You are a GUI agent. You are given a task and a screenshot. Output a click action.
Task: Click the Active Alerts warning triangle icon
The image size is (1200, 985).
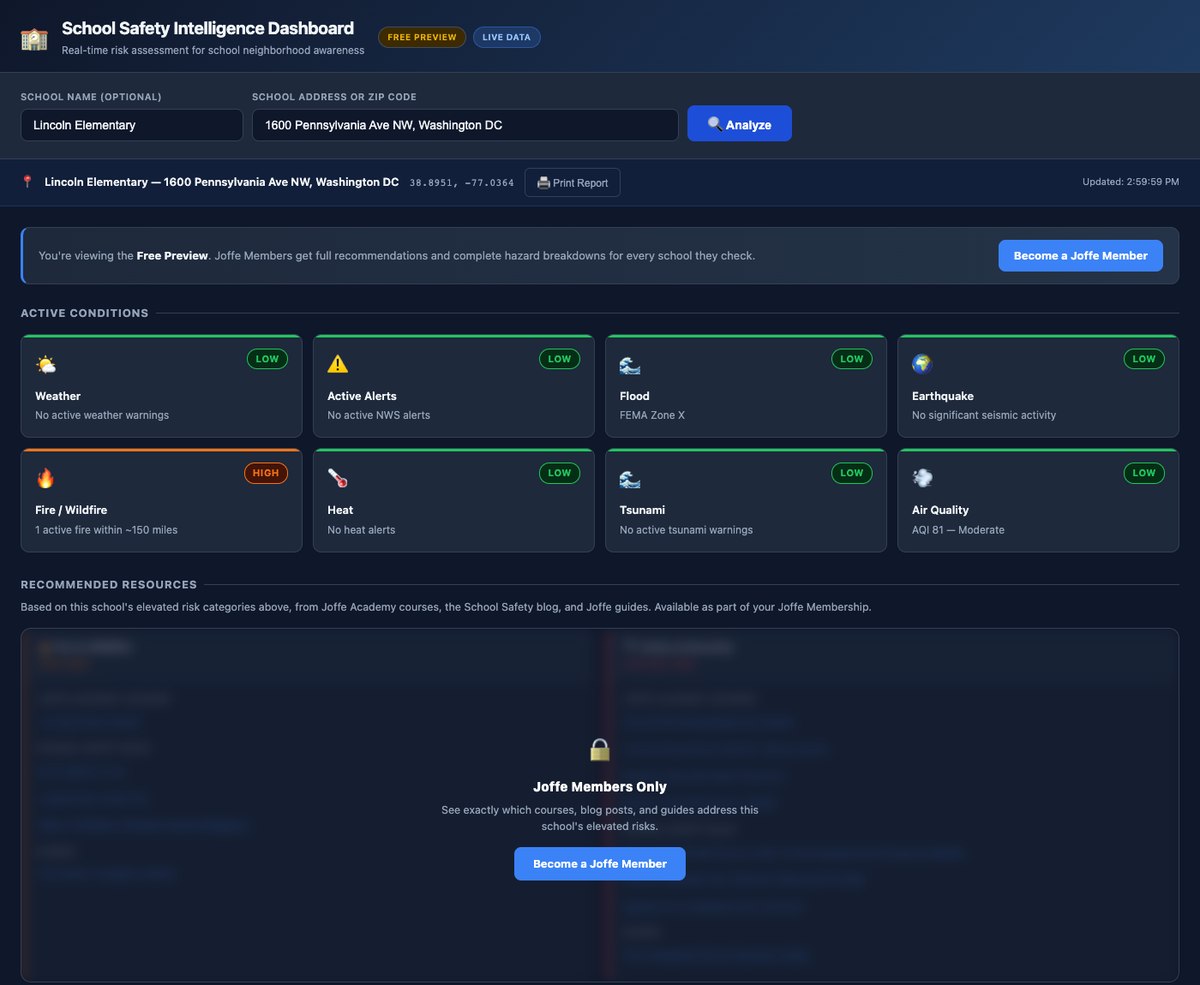click(x=338, y=365)
